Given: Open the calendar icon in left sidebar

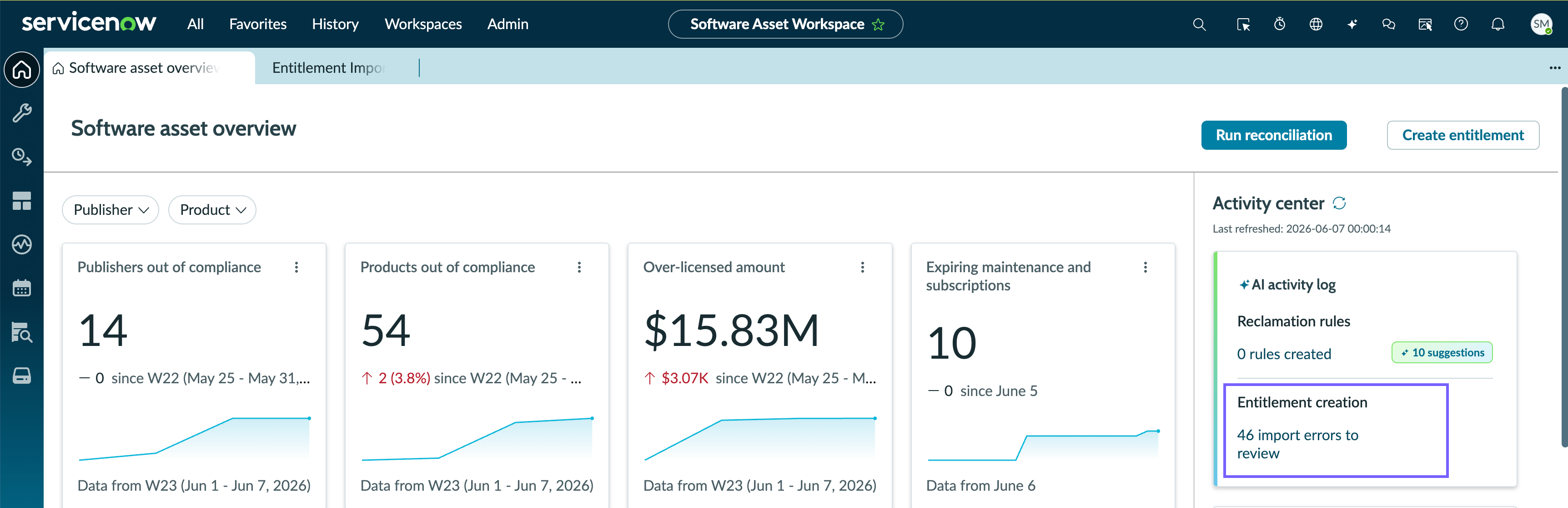Looking at the screenshot, I should [x=22, y=288].
